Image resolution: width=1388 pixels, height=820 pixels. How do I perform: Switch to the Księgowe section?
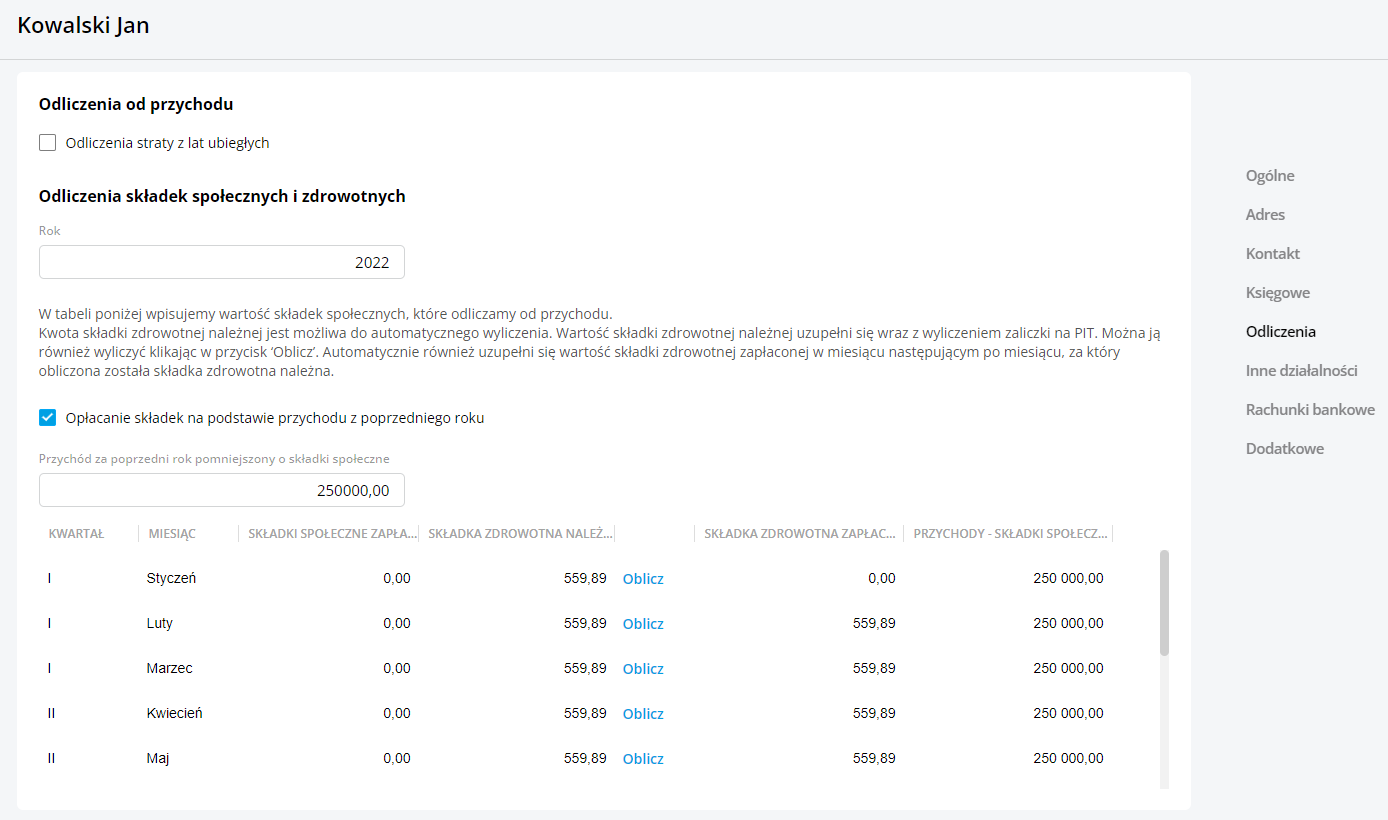(x=1277, y=293)
